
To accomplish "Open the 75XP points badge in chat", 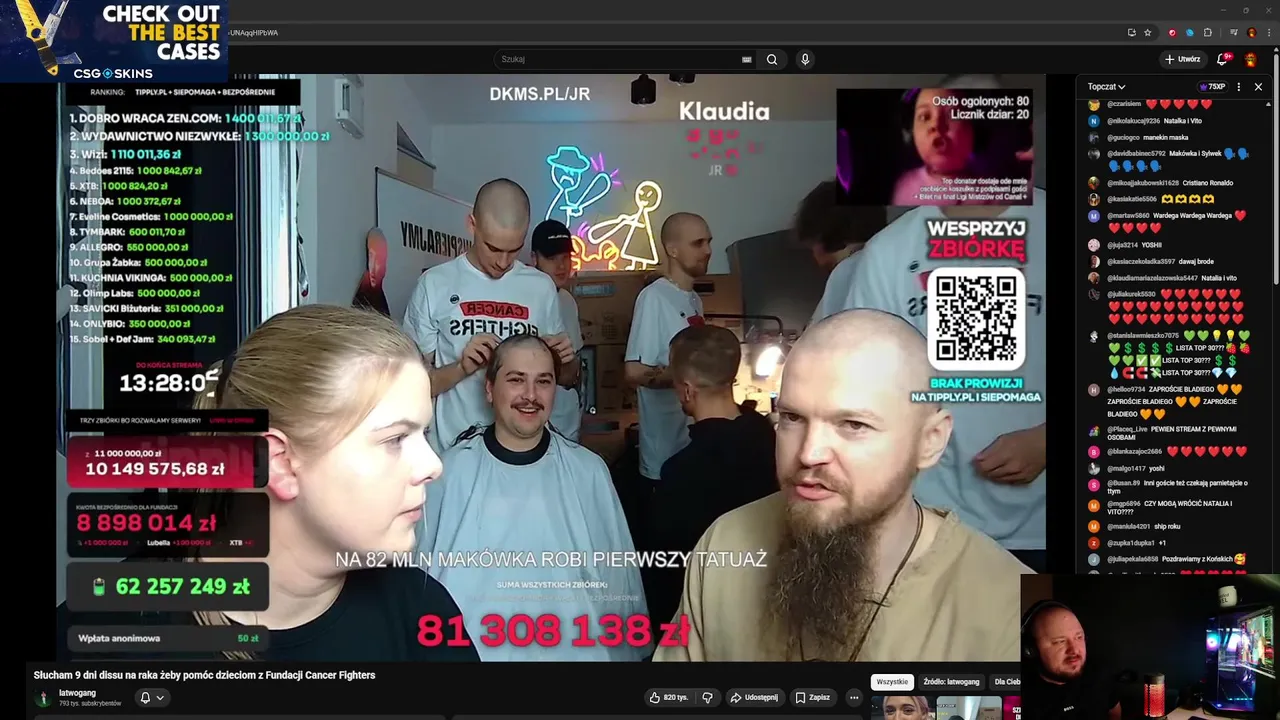I will pyautogui.click(x=1212, y=87).
